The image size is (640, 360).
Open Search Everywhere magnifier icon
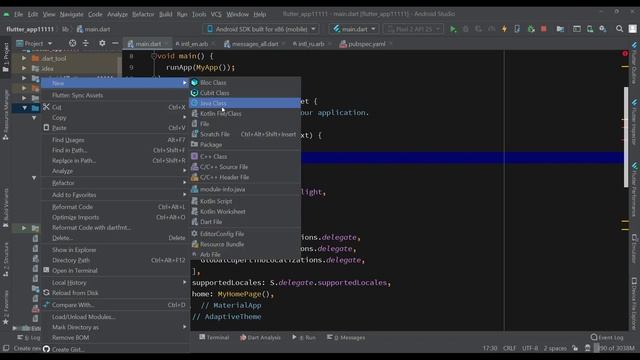click(x=620, y=29)
